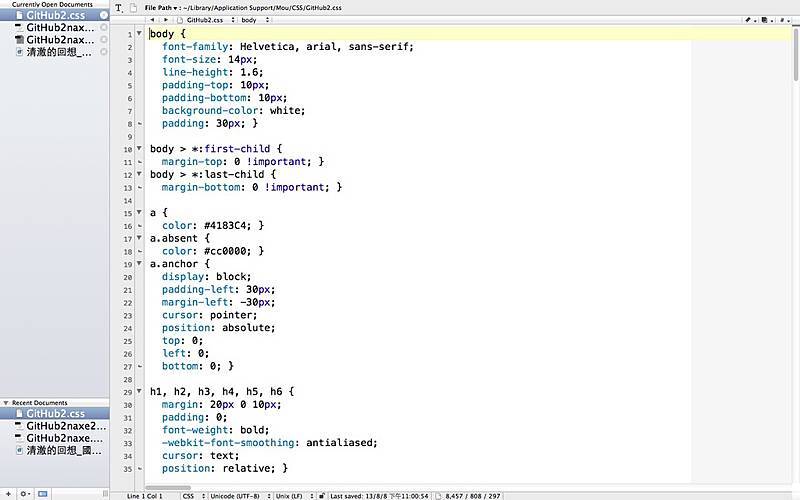Open the gear action menu
The image size is (800, 500).
point(24,494)
